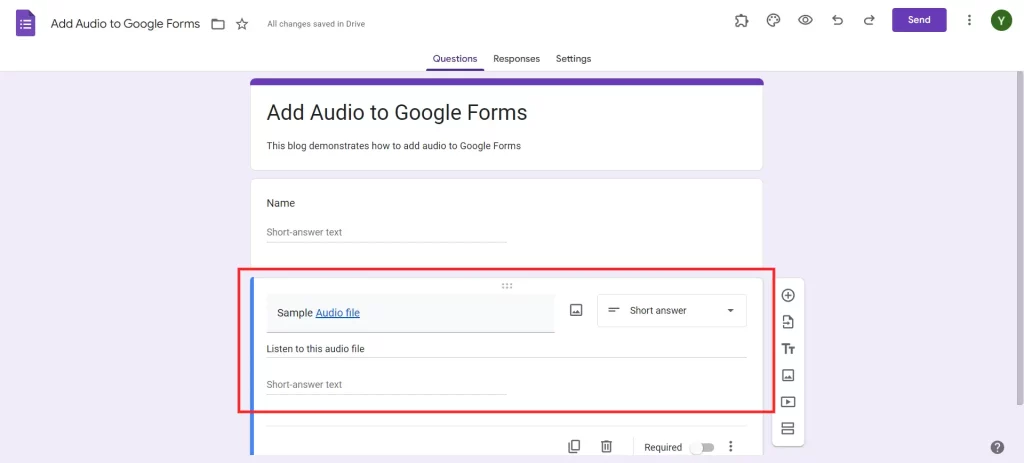Preview the form with eye icon
The image size is (1024, 463).
805,20
